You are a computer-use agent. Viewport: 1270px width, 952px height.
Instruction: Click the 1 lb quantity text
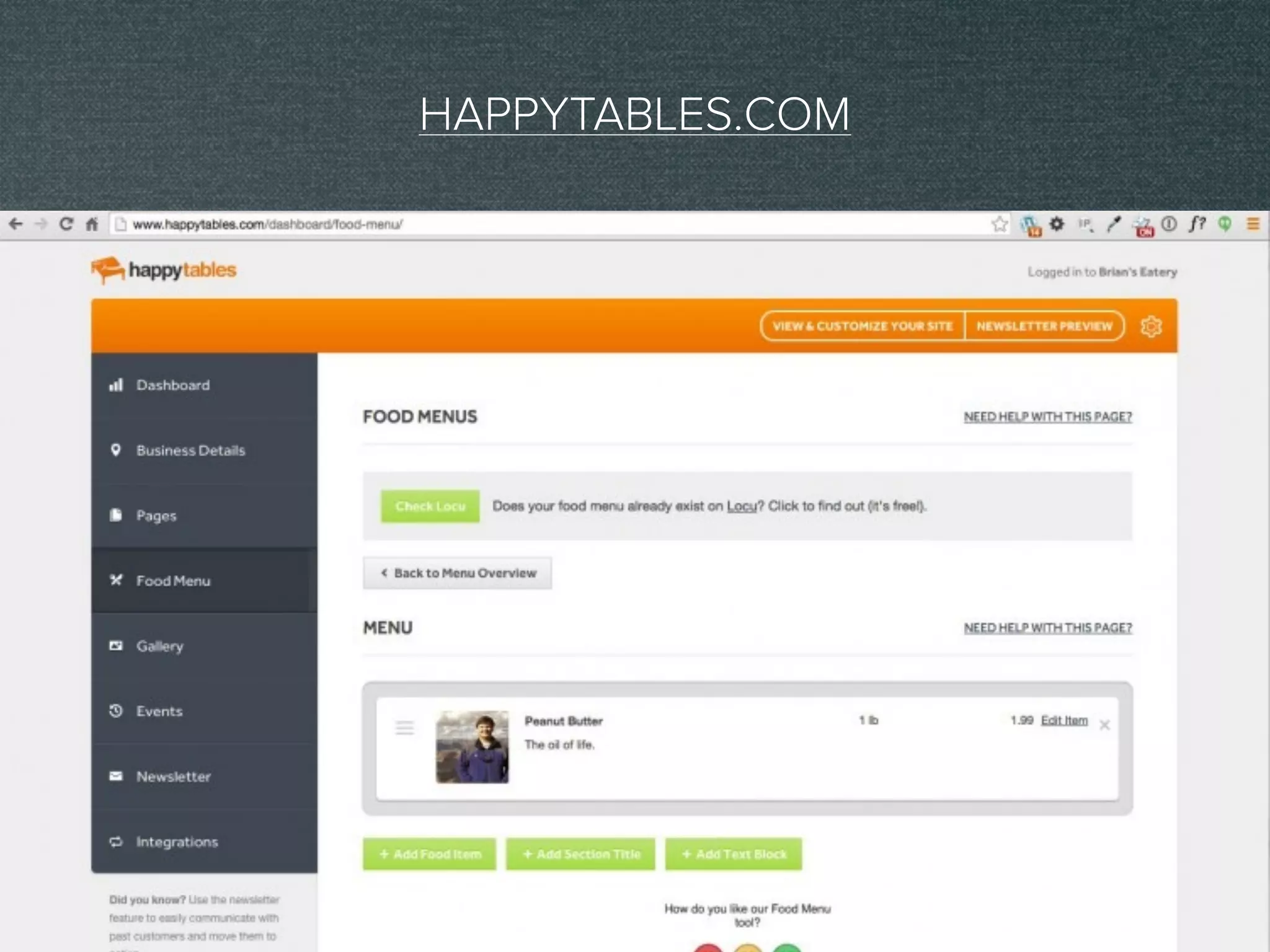[x=869, y=720]
